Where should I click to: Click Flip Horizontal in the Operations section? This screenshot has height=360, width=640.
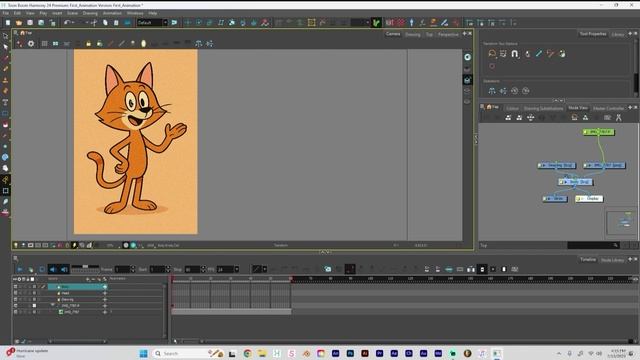pyautogui.click(x=492, y=91)
